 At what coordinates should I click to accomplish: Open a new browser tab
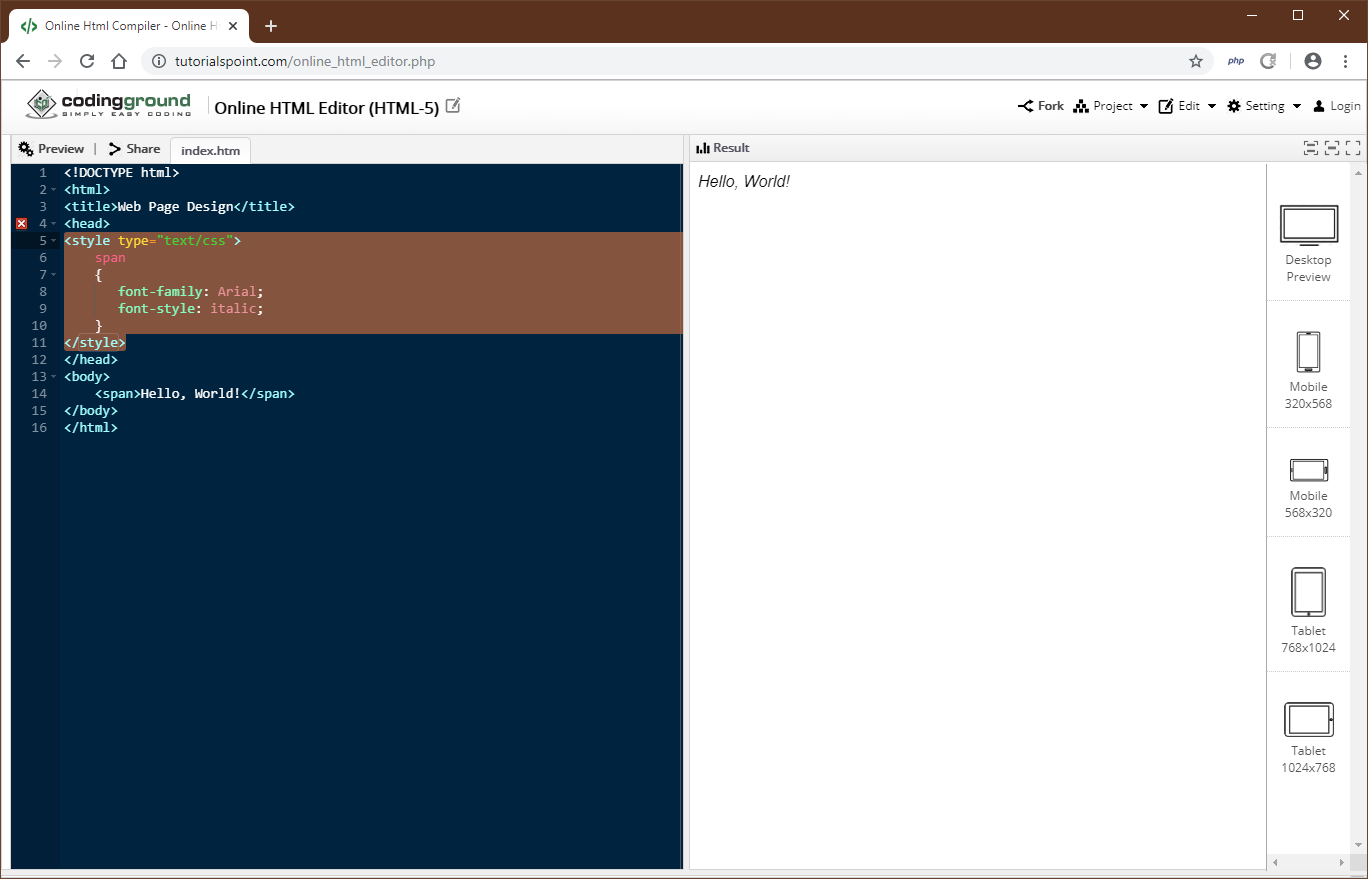pos(270,26)
